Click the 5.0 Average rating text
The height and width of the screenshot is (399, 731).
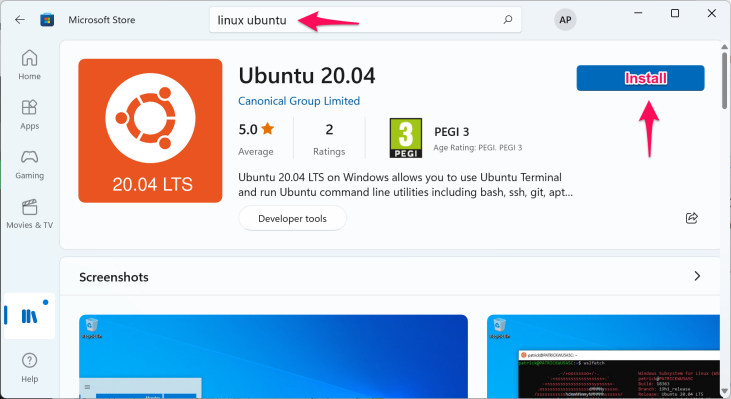click(x=256, y=139)
